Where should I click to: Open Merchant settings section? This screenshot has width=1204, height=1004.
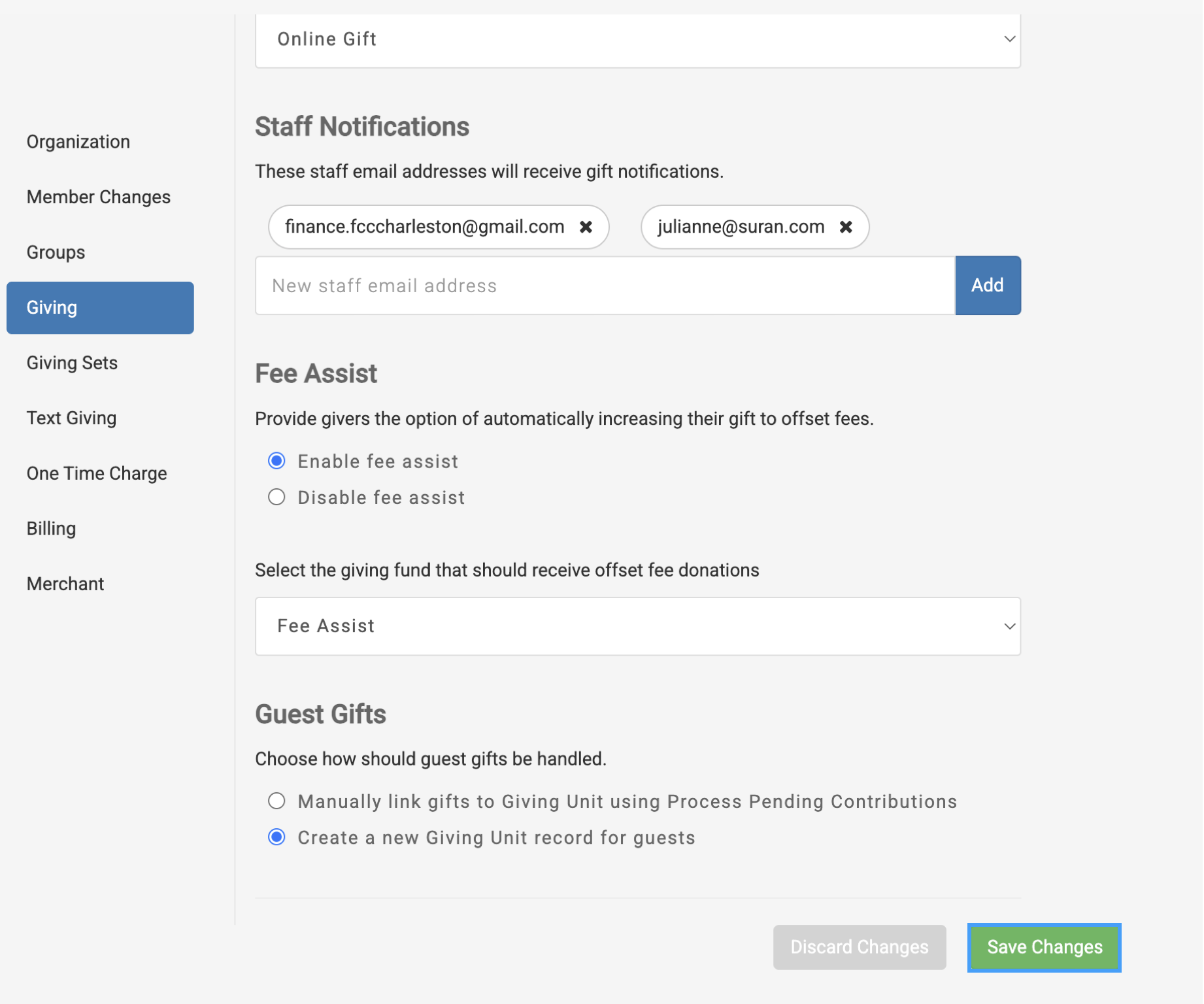coord(65,584)
